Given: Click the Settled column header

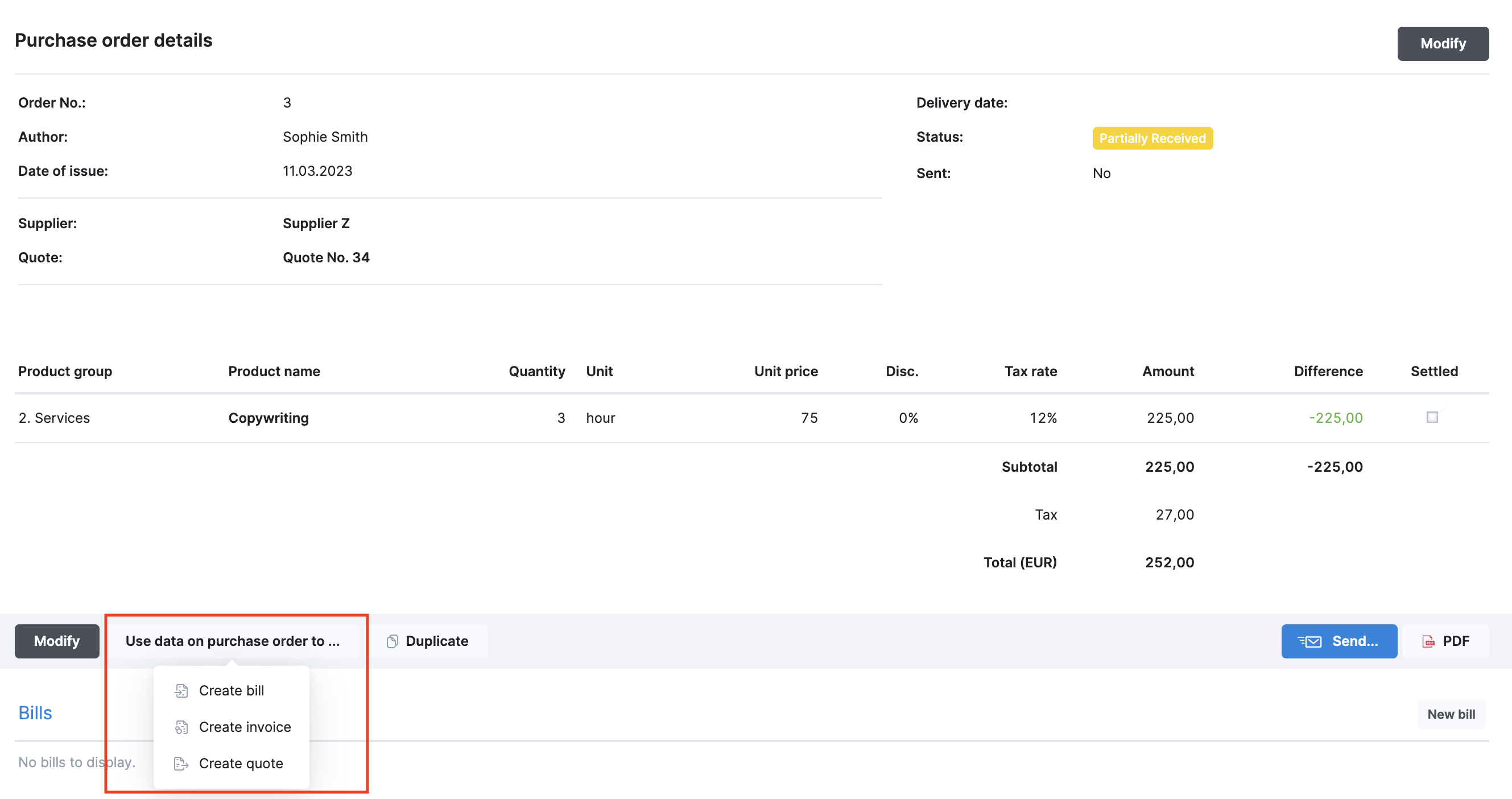Looking at the screenshot, I should [1434, 371].
